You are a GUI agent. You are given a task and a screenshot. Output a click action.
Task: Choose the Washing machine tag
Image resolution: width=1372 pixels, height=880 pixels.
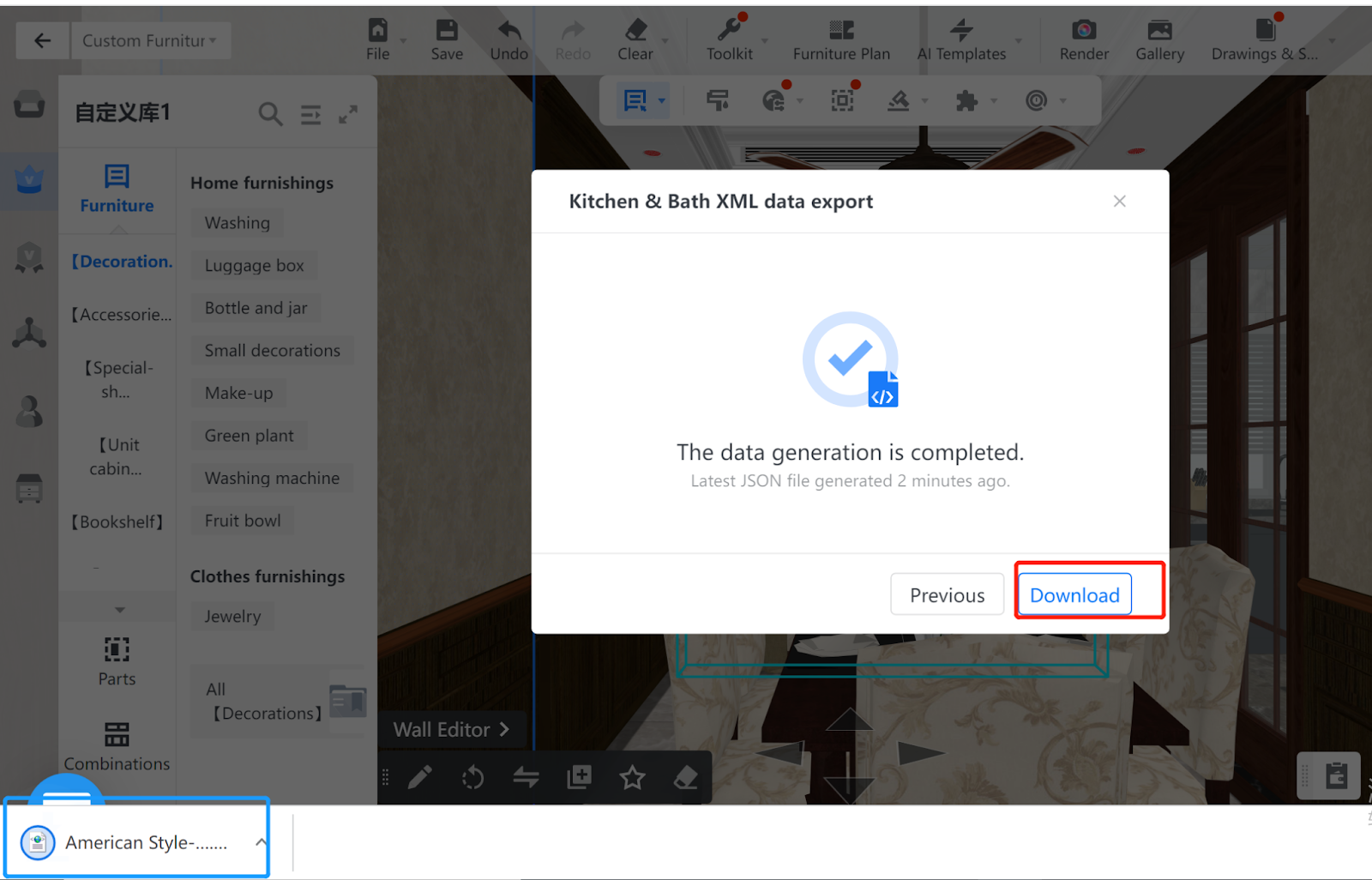pos(272,479)
